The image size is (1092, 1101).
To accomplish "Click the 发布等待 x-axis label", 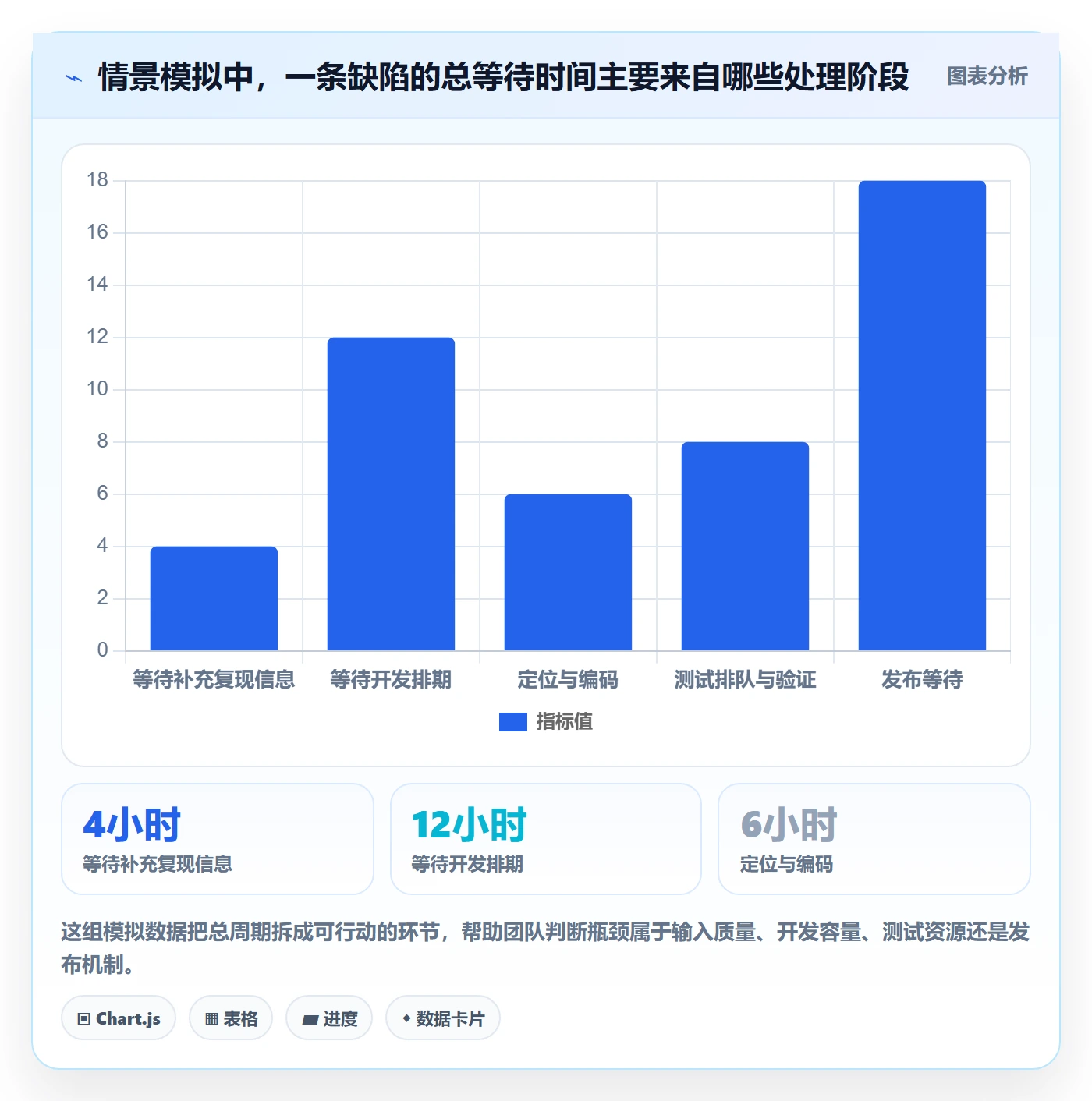I will [x=922, y=680].
